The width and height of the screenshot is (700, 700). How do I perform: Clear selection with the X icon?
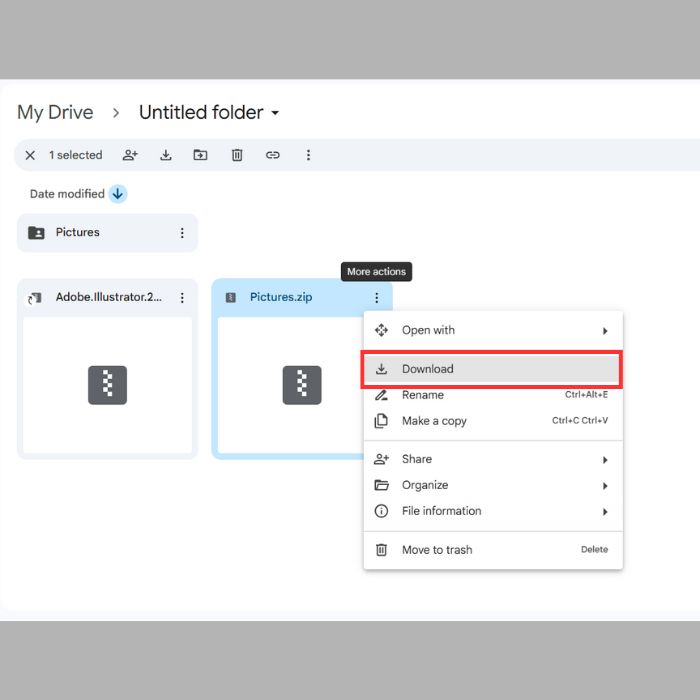30,155
